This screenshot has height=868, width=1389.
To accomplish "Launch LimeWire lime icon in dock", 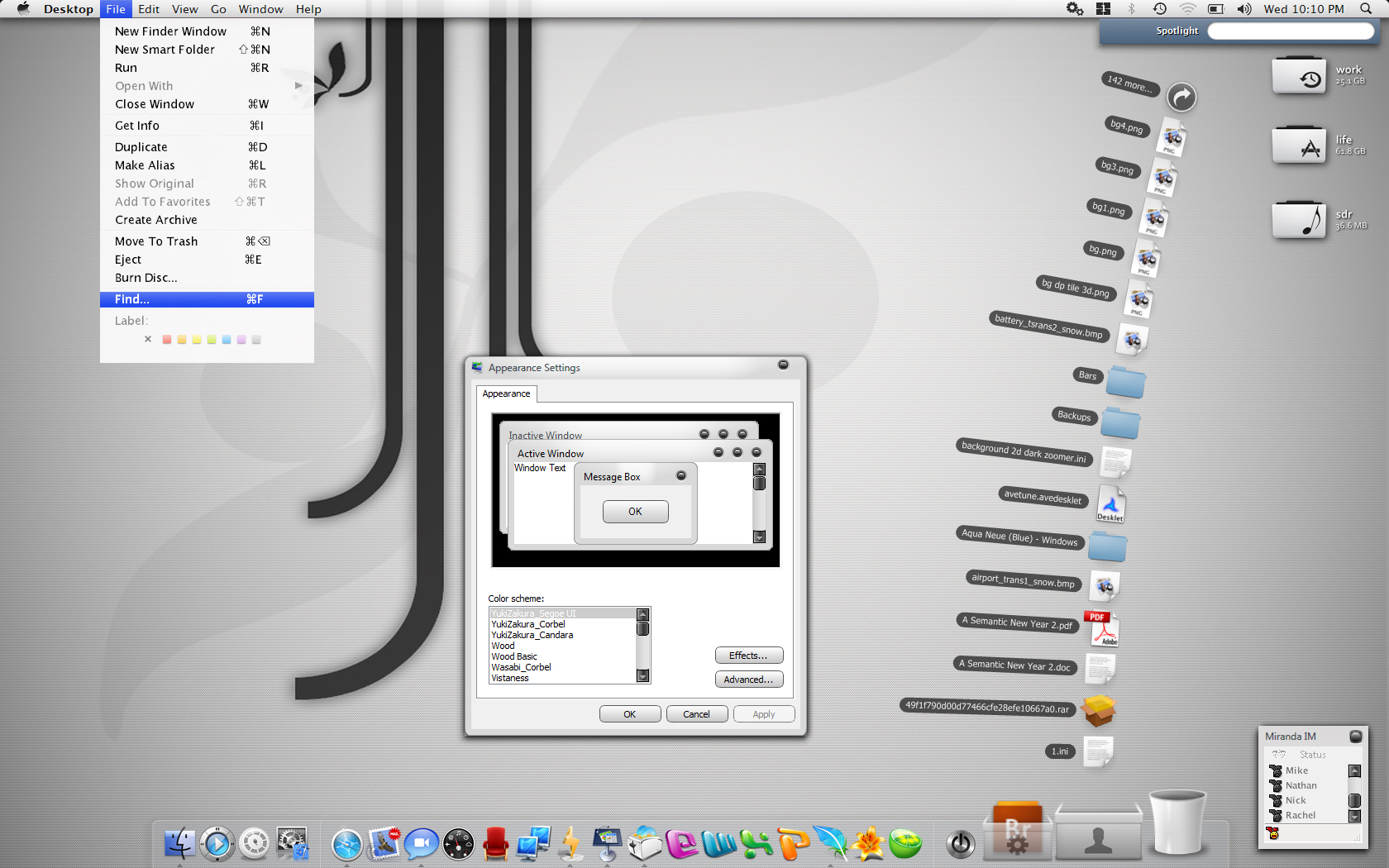I will [905, 843].
